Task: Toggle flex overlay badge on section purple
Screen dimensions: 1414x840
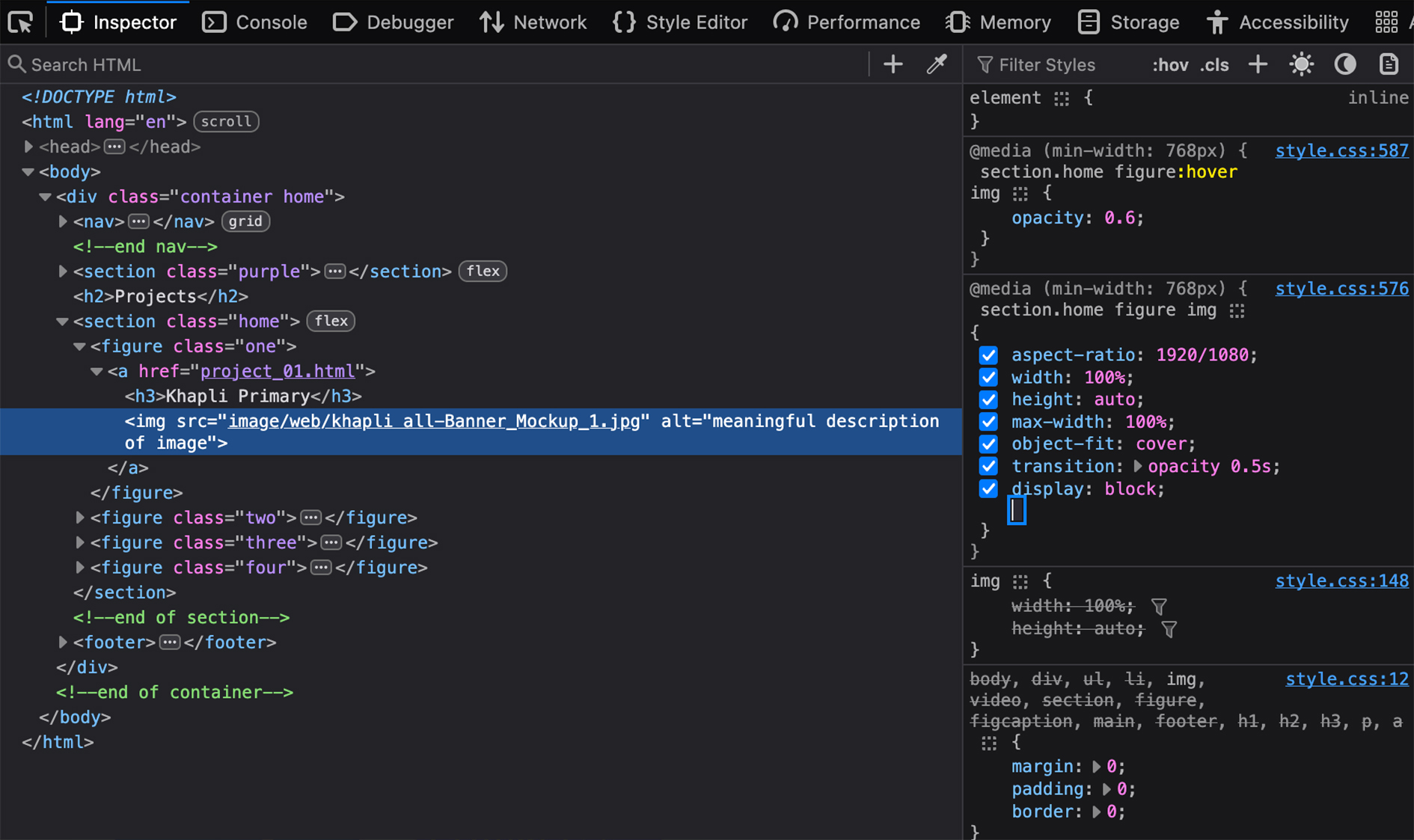Action: pyautogui.click(x=483, y=272)
